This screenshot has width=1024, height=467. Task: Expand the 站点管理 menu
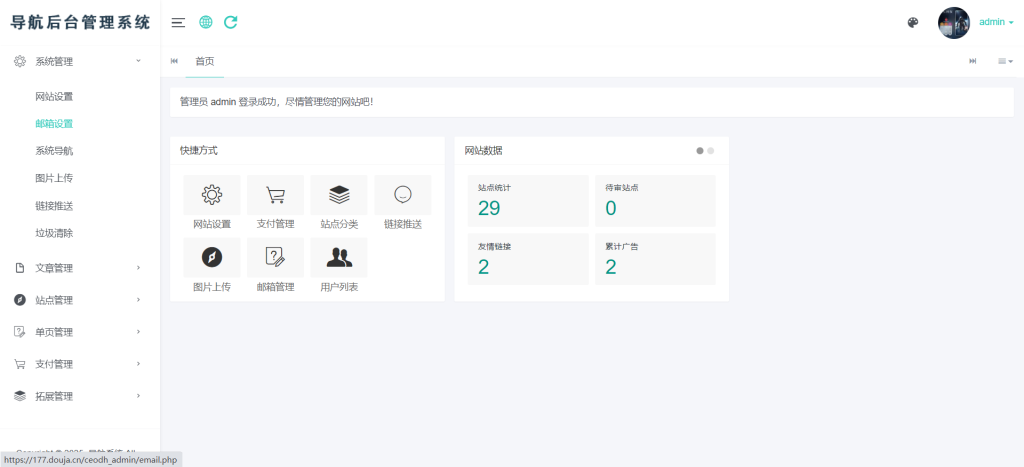pyautogui.click(x=80, y=300)
